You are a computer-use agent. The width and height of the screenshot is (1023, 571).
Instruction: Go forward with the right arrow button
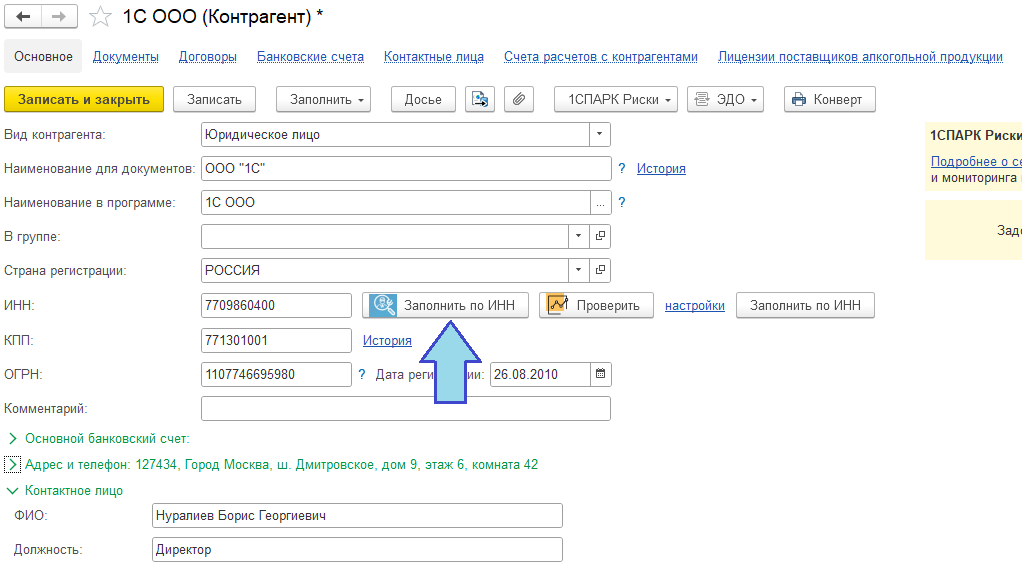(59, 16)
